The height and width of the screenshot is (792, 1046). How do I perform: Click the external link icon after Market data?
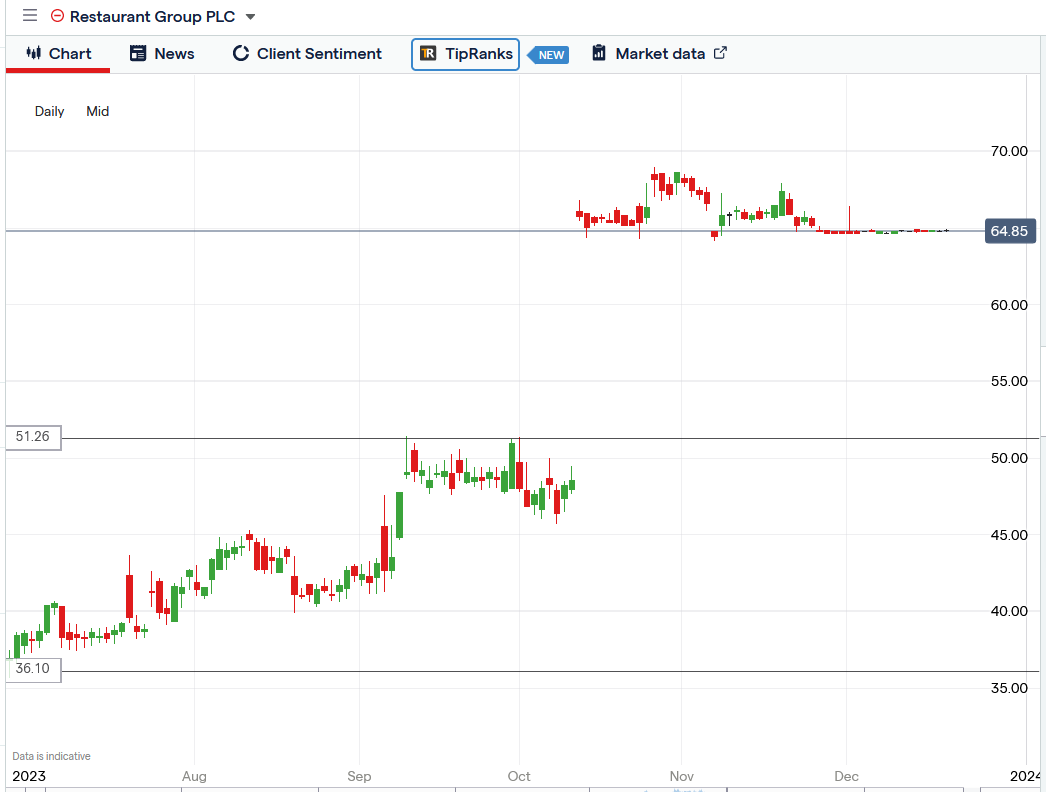720,53
